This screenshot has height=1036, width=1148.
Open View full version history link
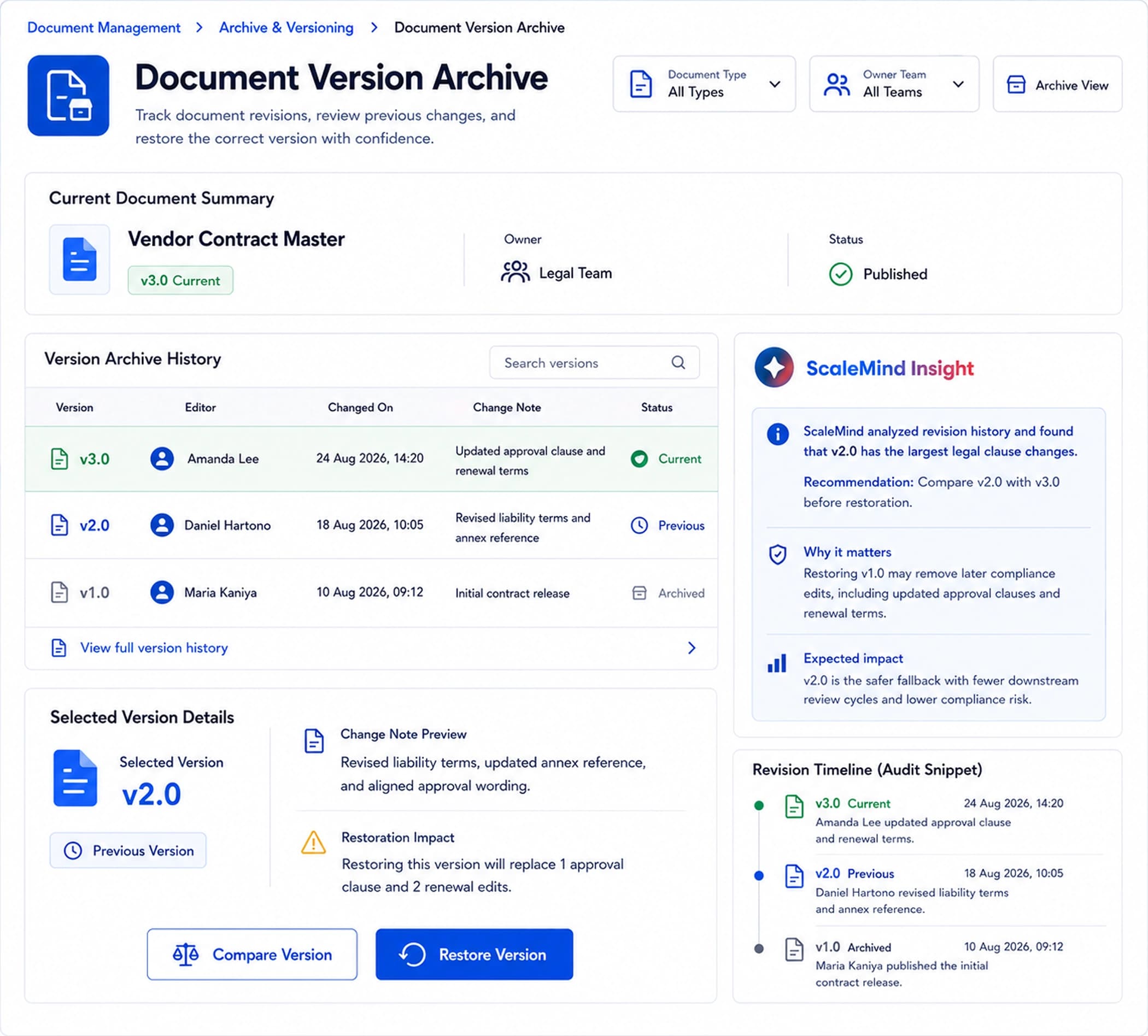coord(154,648)
